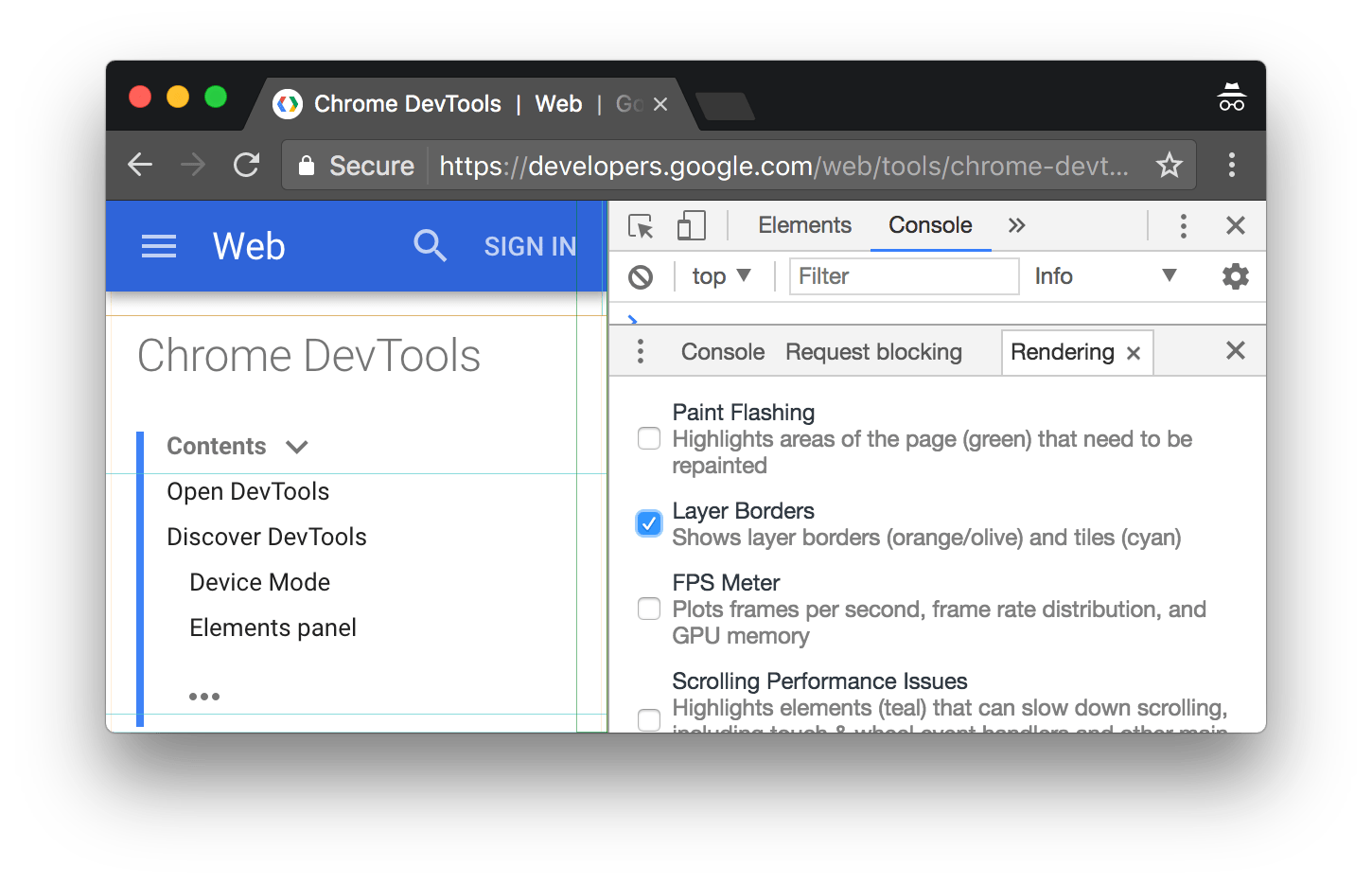Open the top context dropdown

[721, 276]
